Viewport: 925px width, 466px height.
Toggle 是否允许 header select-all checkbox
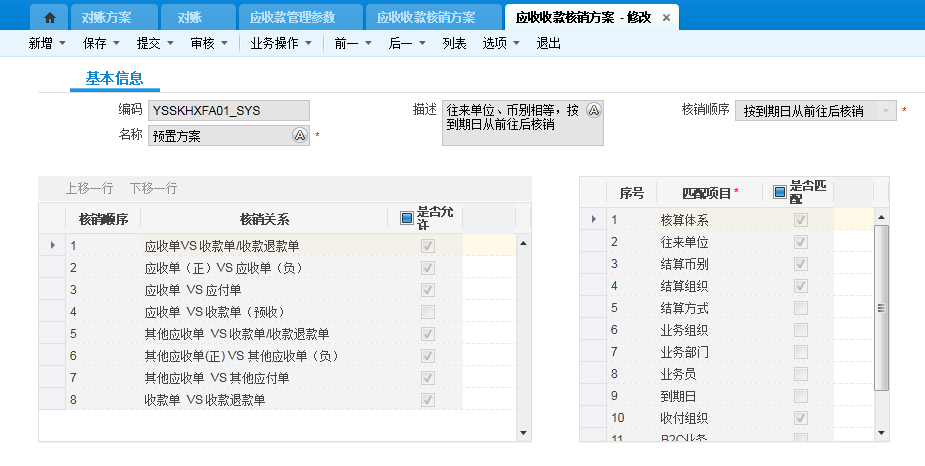(x=406, y=218)
